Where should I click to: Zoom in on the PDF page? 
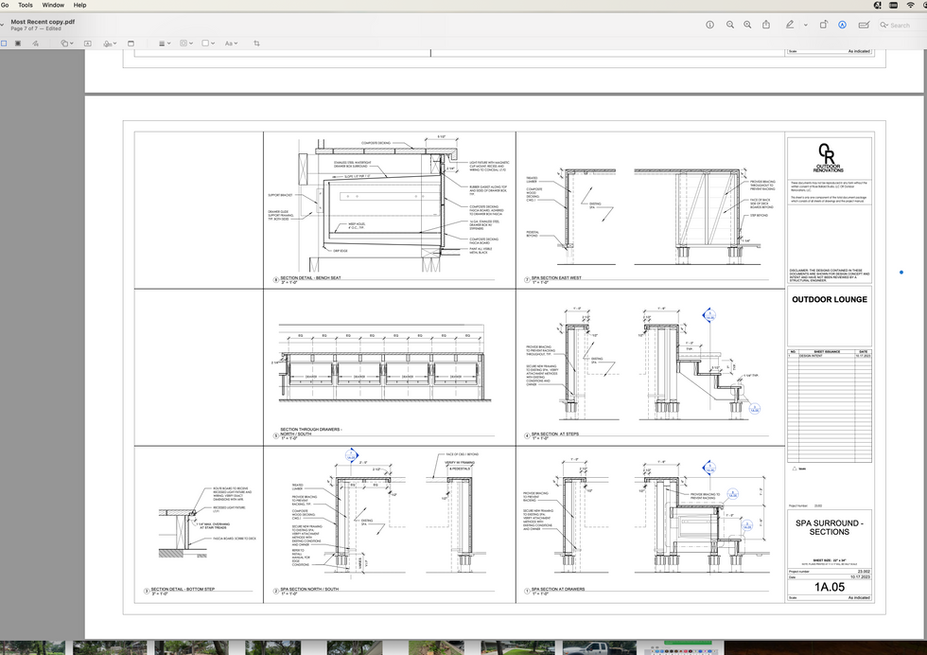[x=748, y=24]
